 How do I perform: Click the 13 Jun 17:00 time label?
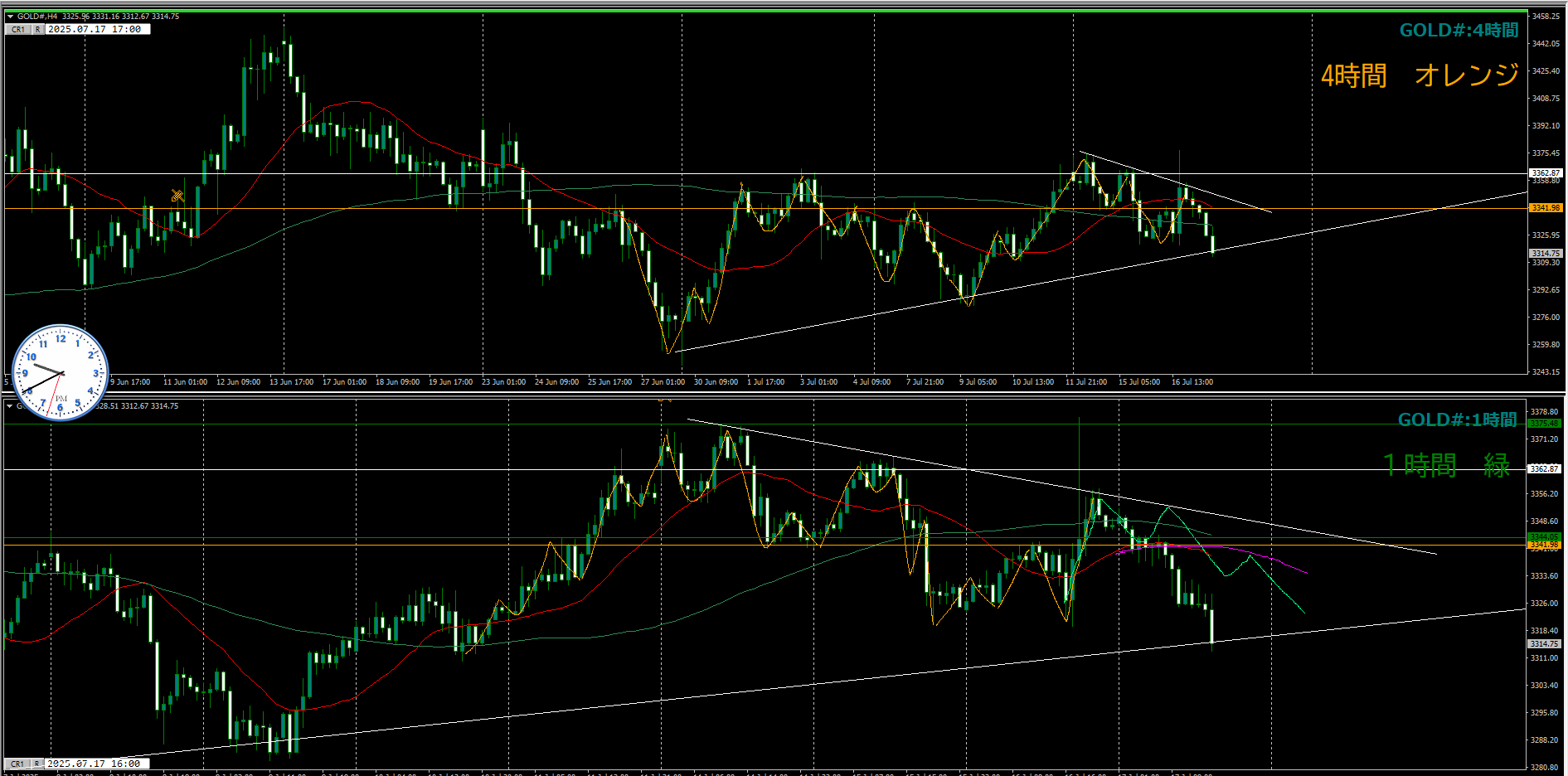[x=291, y=382]
